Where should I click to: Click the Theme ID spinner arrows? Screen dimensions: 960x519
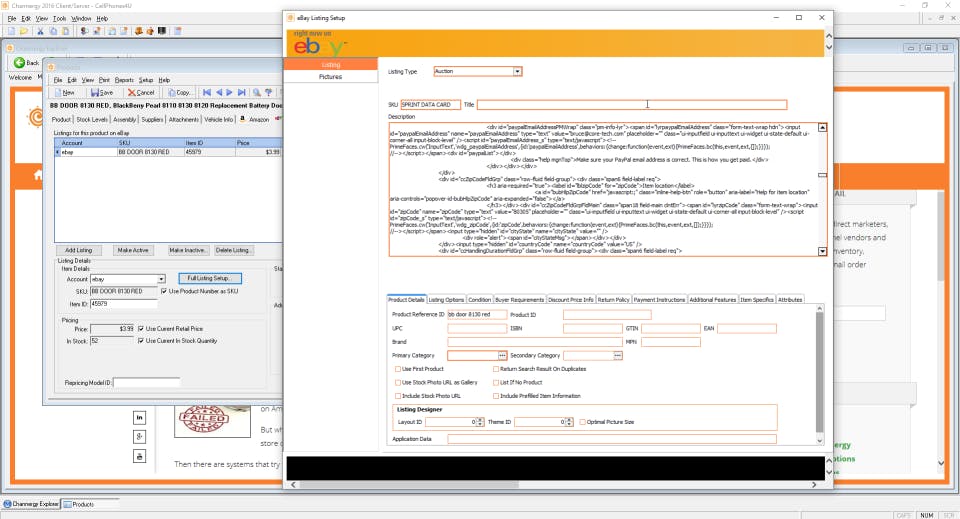pos(569,422)
